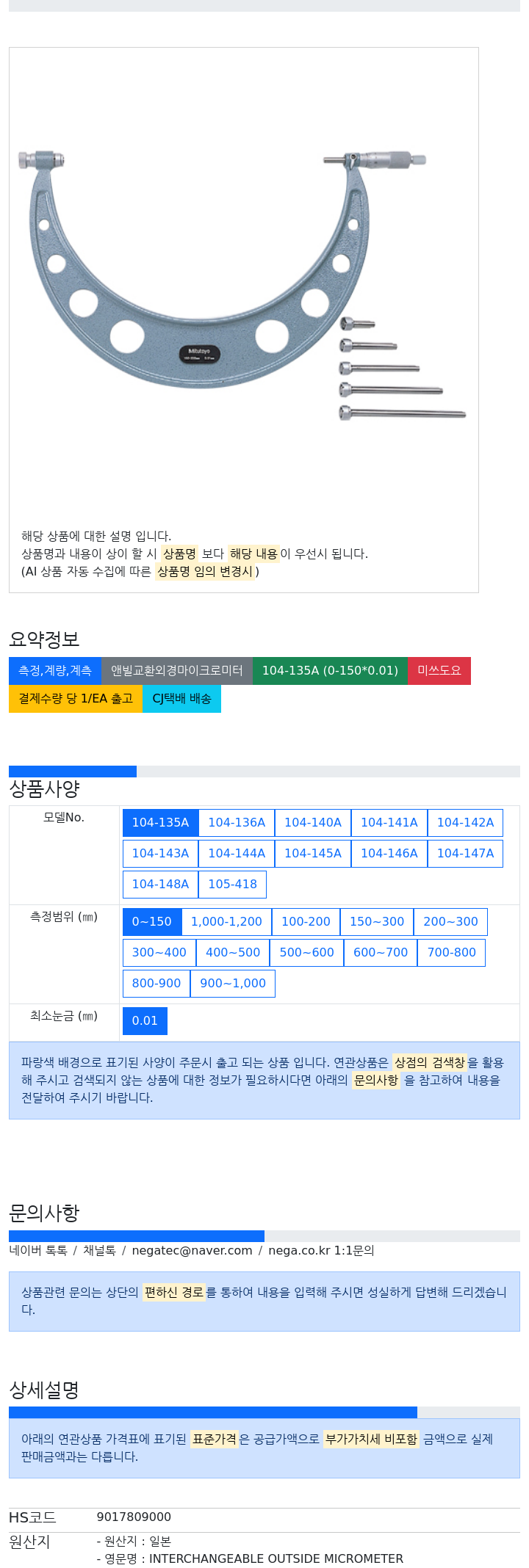
Task: Select model 104-136A option
Action: pos(237,823)
